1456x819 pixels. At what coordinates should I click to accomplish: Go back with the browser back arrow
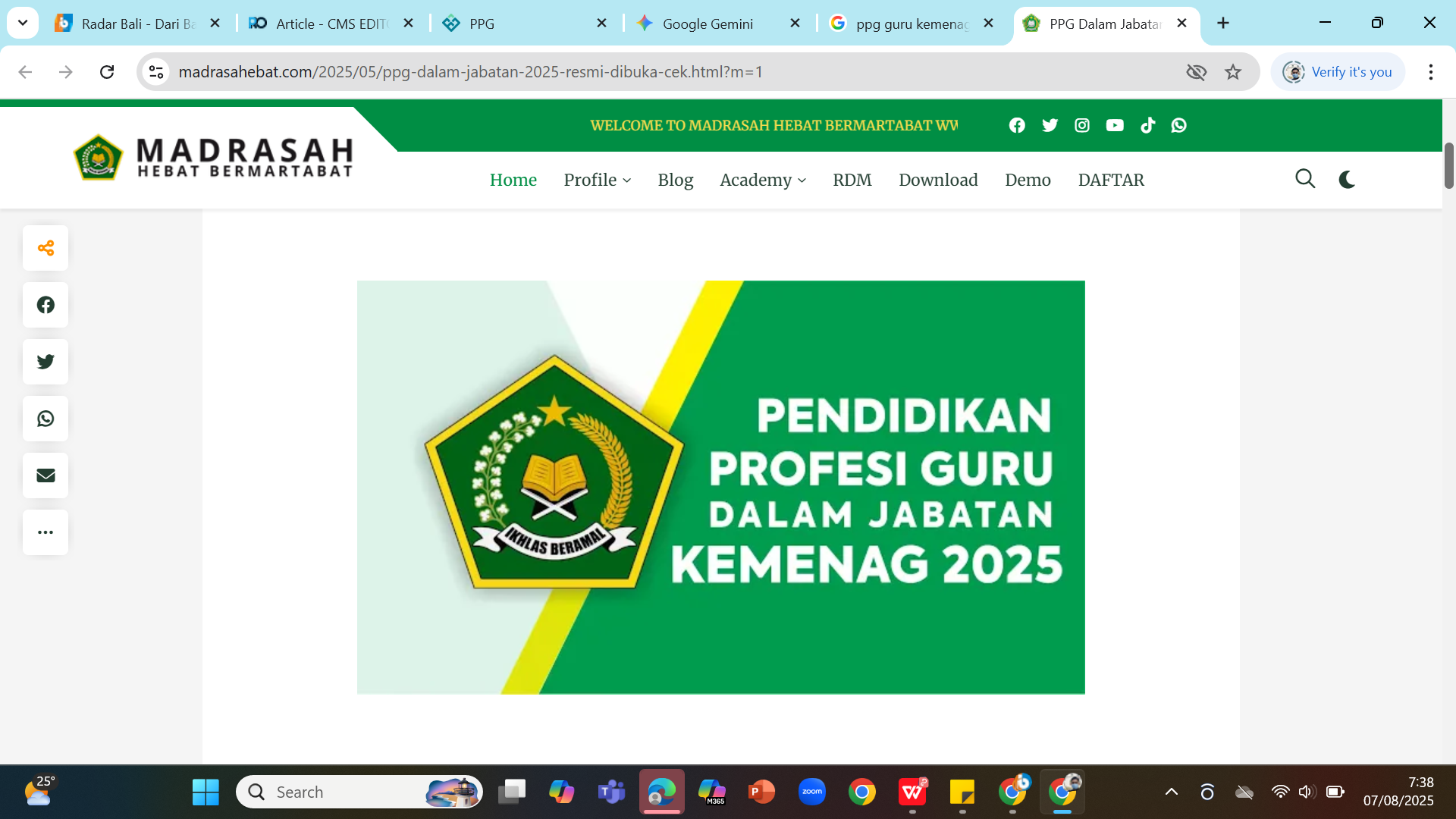(x=25, y=72)
